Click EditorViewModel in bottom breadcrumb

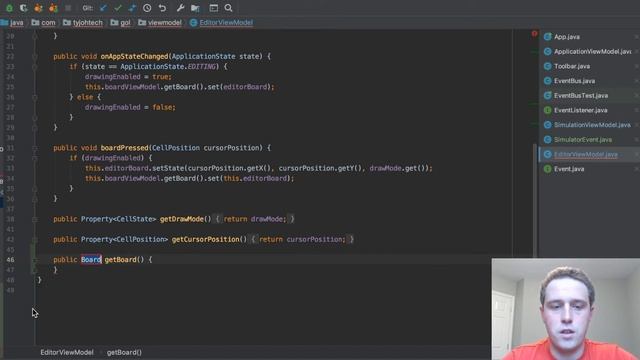click(x=67, y=352)
